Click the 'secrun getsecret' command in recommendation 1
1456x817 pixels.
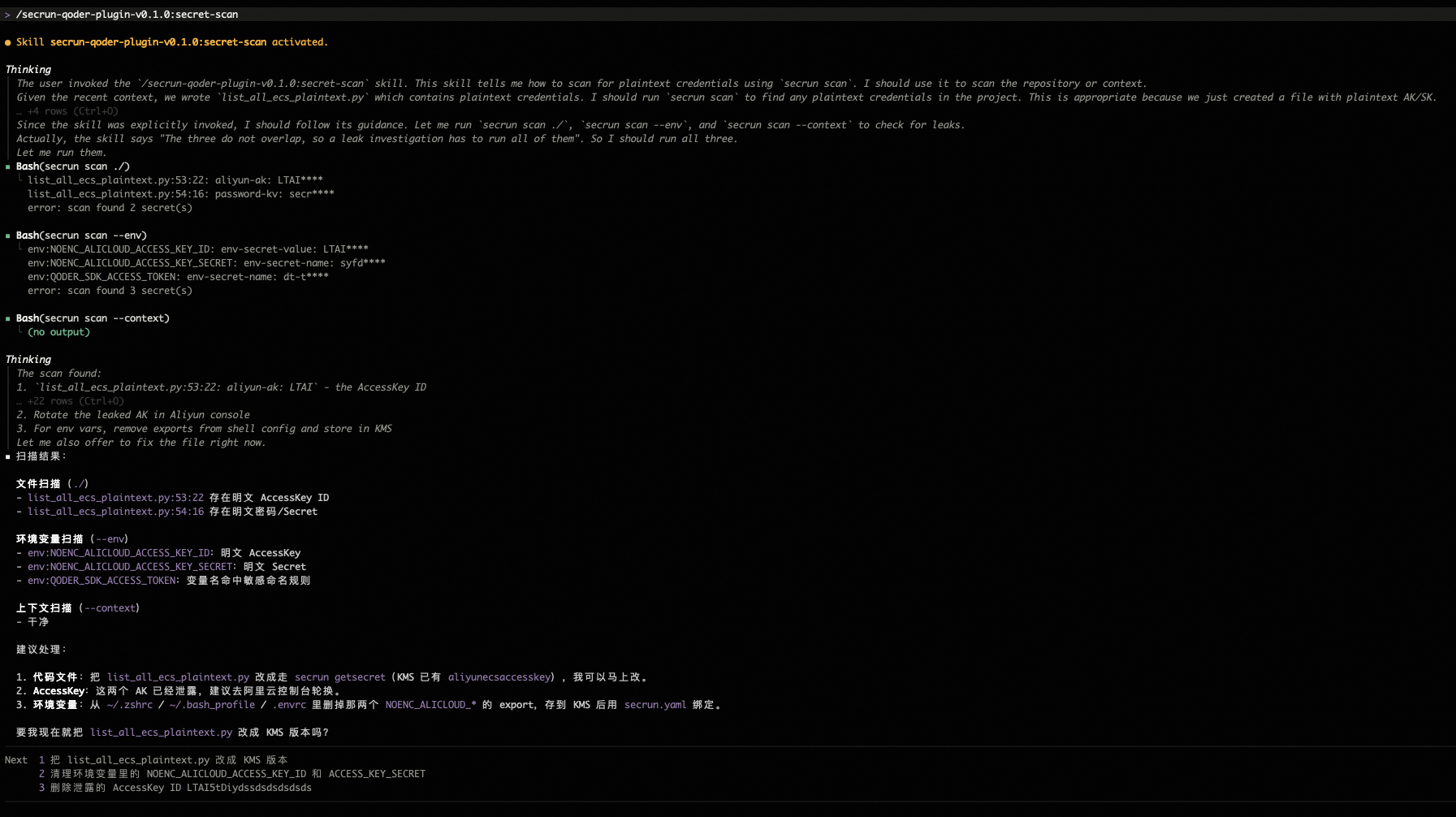pos(340,677)
